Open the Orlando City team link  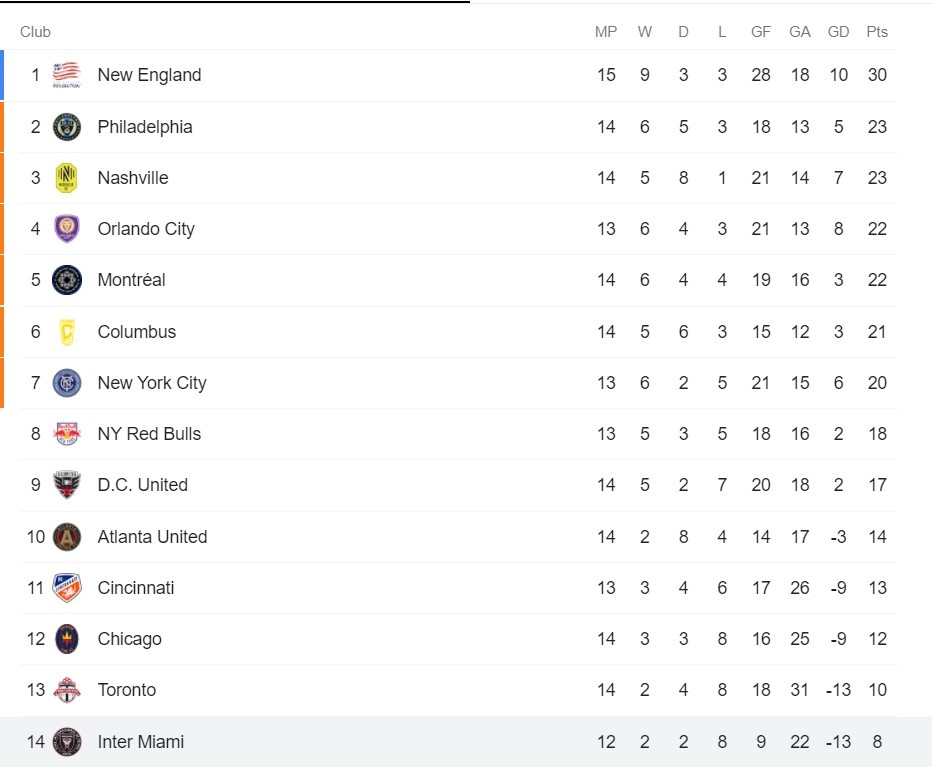(146, 229)
